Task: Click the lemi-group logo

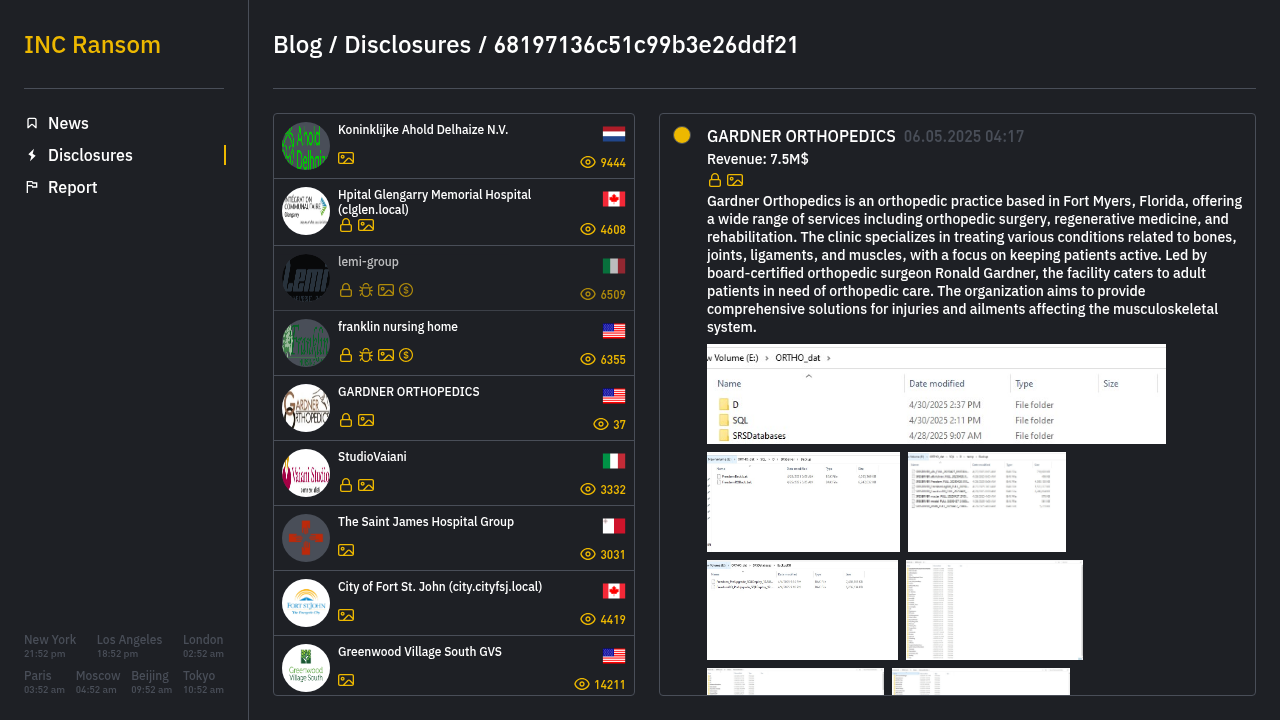Action: (x=306, y=278)
